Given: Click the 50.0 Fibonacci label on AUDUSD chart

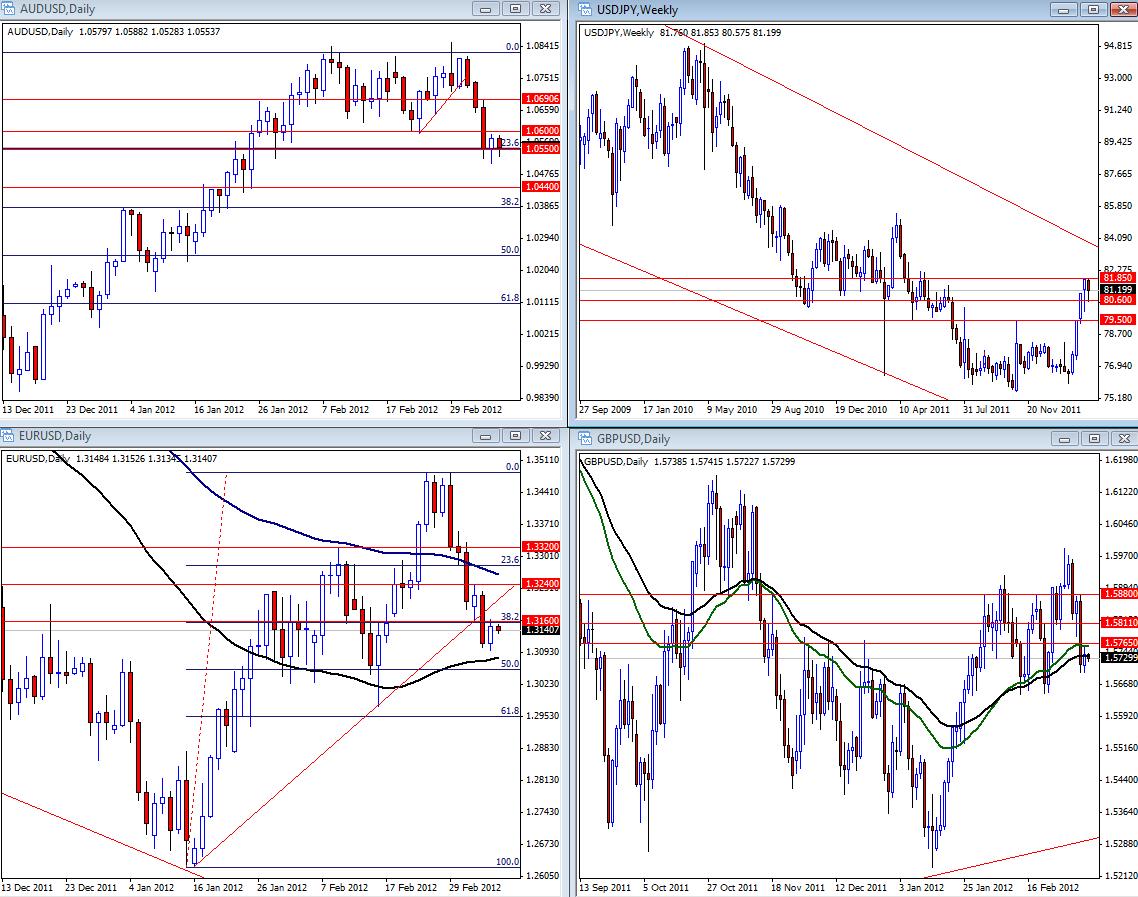Looking at the screenshot, I should (x=509, y=250).
